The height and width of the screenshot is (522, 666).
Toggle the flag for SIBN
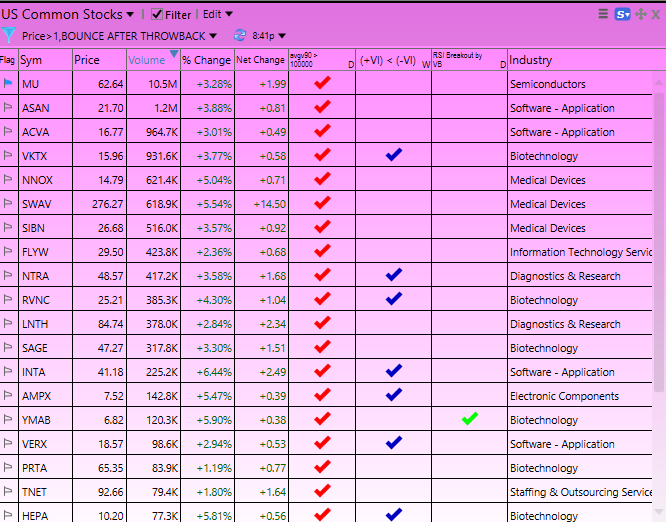(x=8, y=227)
